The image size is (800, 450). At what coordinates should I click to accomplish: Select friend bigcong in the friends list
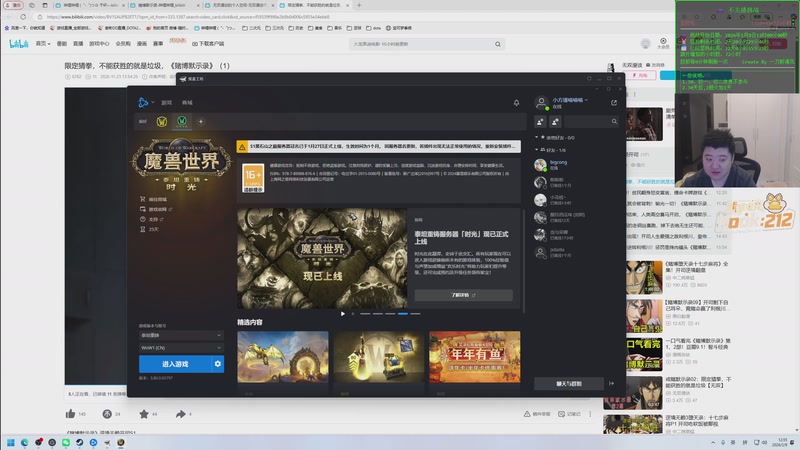(576, 165)
